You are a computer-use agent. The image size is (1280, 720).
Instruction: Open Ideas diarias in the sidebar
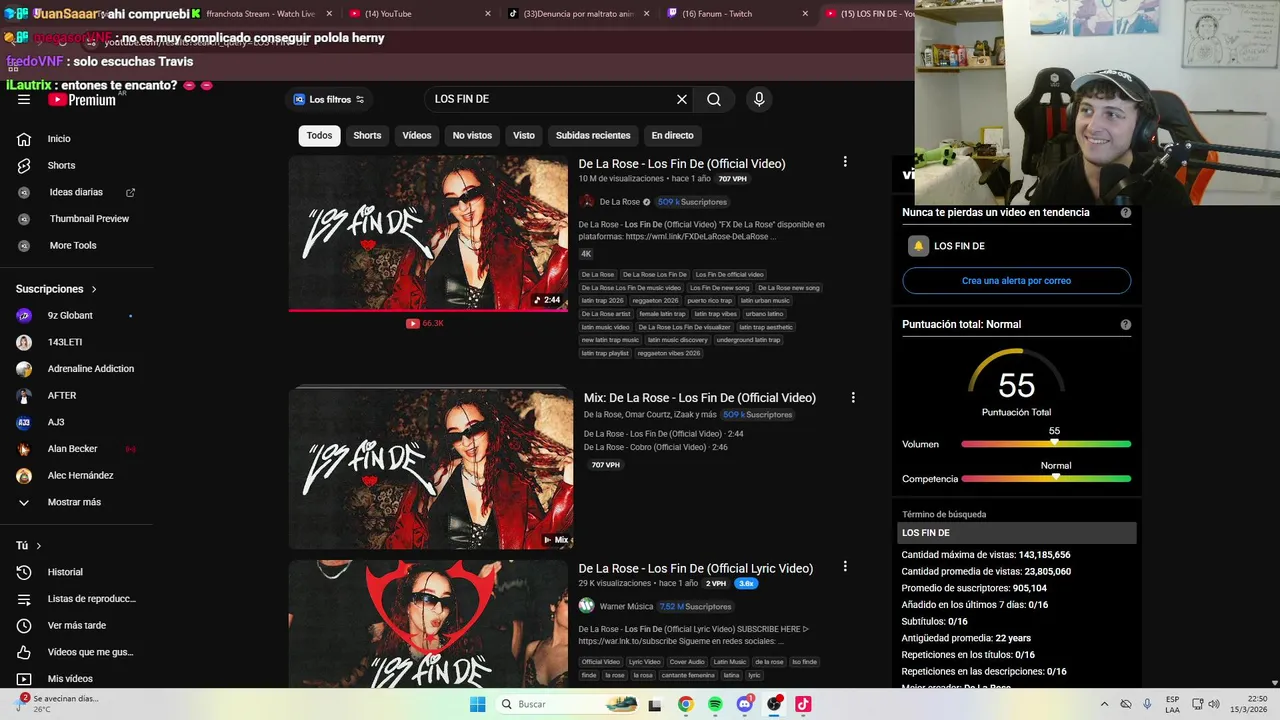tap(75, 192)
